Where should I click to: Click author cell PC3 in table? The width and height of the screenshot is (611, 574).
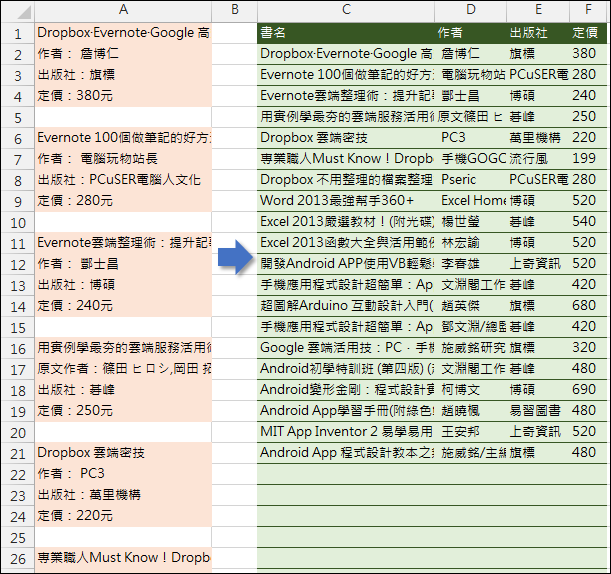point(471,138)
